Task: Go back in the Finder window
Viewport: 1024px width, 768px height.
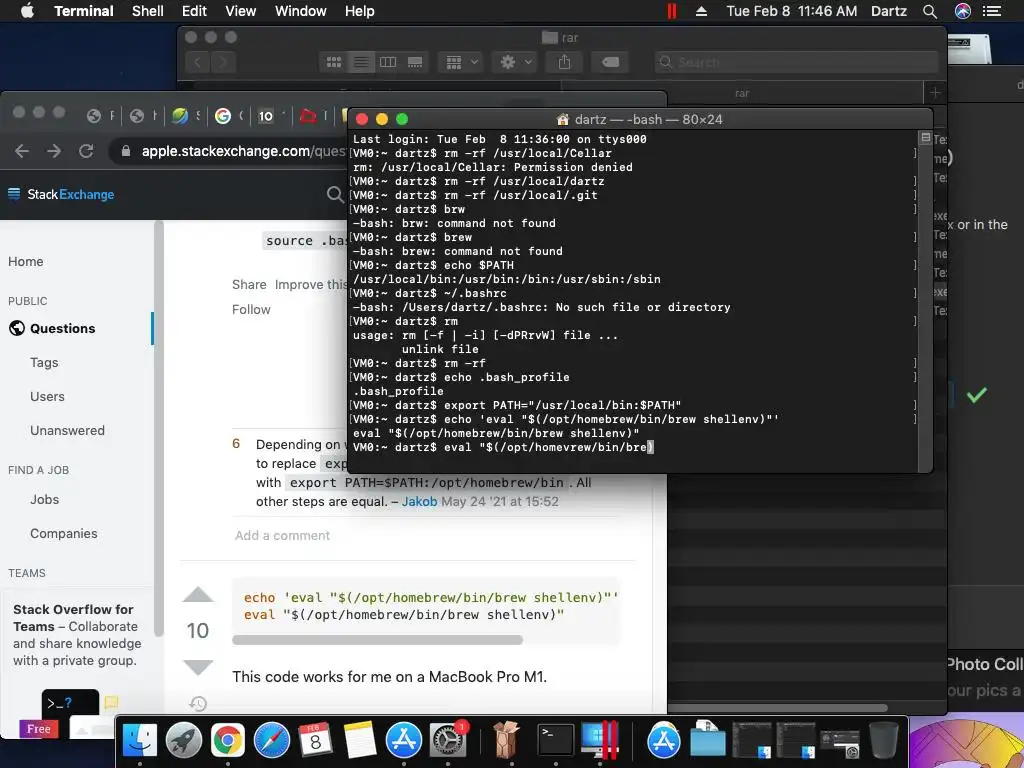Action: (x=197, y=62)
